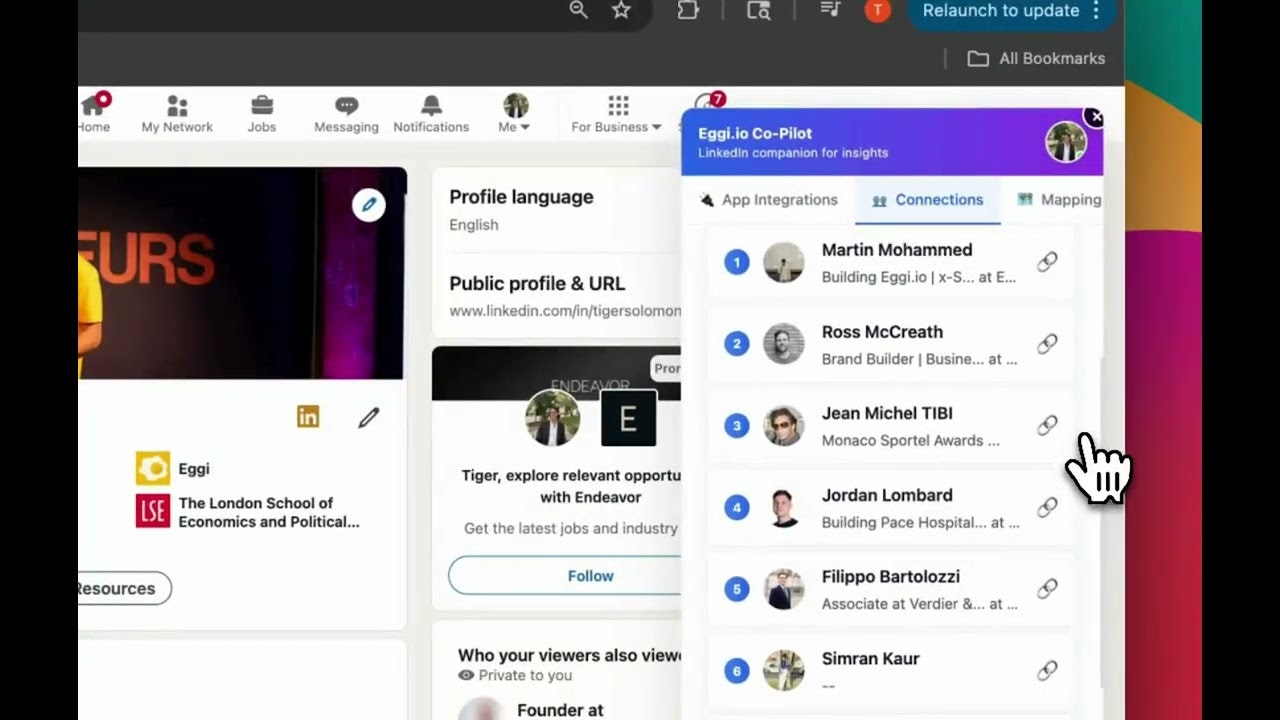Open the search tabs icon in Chrome toolbar
Viewport: 1280px width, 720px height.
[759, 10]
